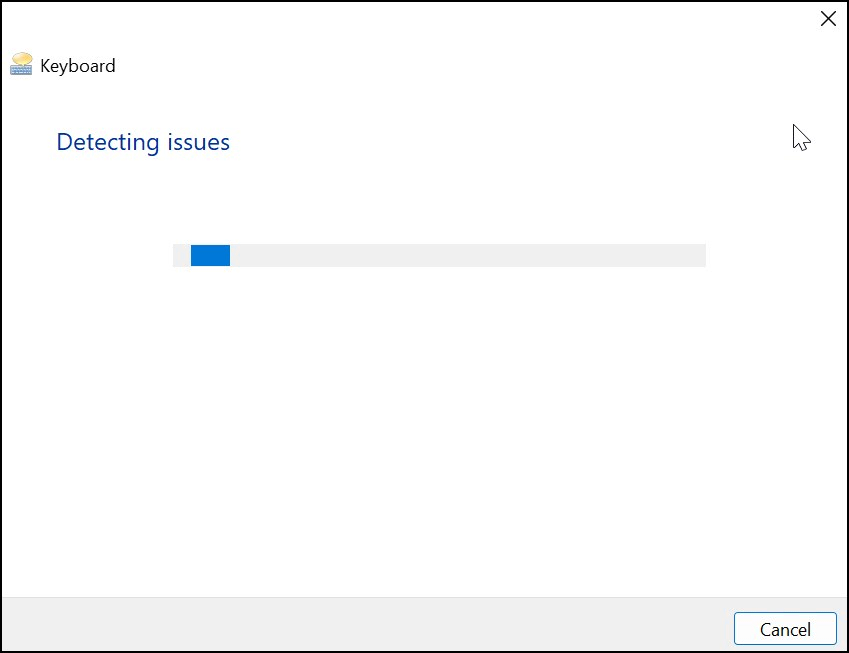Image resolution: width=849 pixels, height=653 pixels.
Task: Select the keyboard glyph in the title area
Action: pyautogui.click(x=20, y=64)
